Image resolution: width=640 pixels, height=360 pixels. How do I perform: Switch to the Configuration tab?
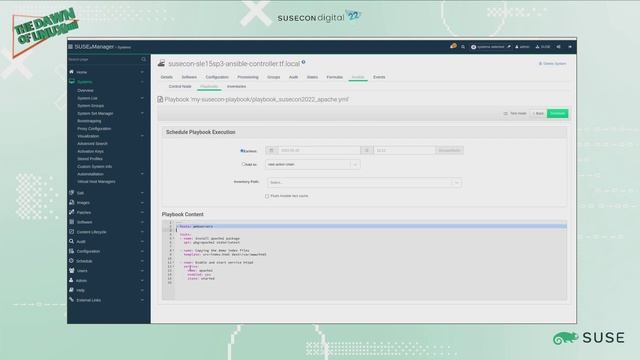click(x=217, y=77)
